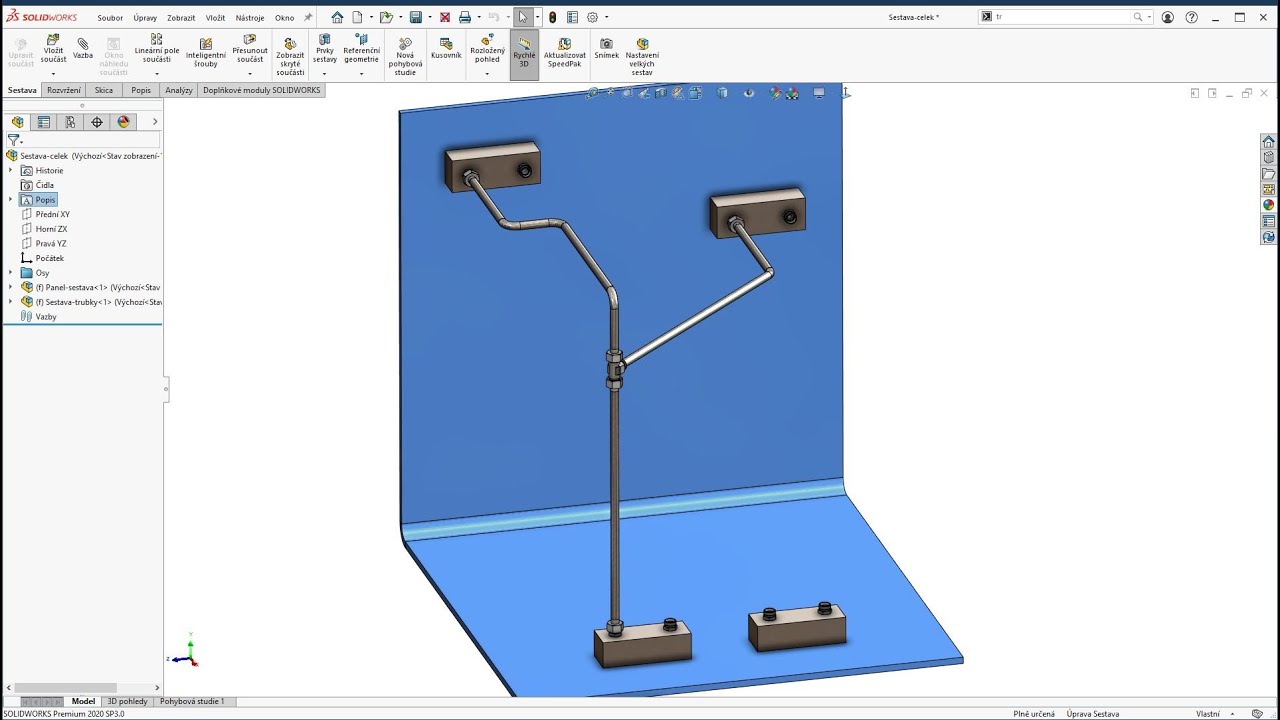Click Hide/Show items eye icon in viewport
The height and width of the screenshot is (720, 1280).
tap(749, 93)
